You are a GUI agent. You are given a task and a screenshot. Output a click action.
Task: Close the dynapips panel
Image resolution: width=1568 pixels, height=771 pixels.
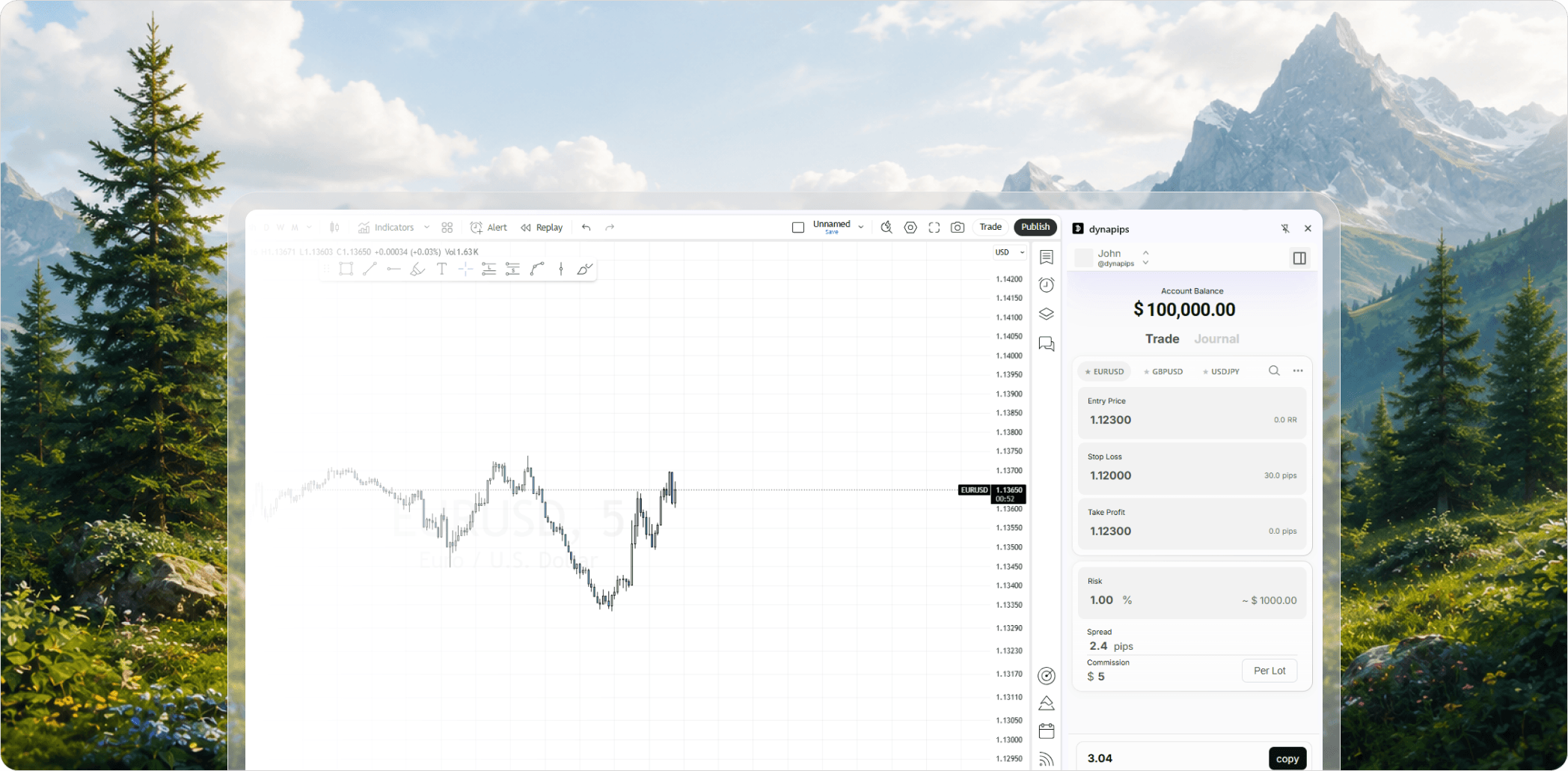tap(1308, 228)
